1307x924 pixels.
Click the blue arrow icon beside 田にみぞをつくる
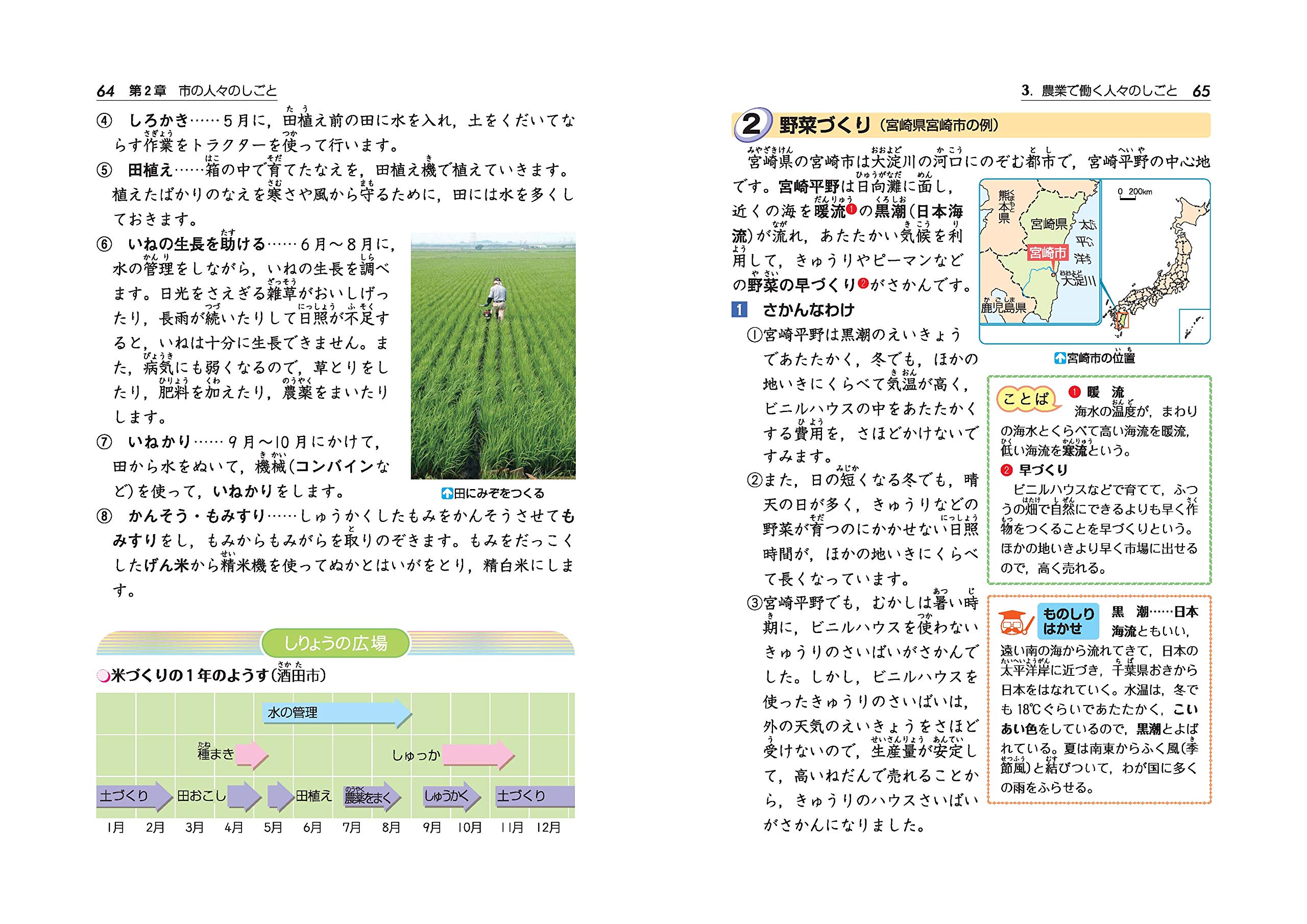(x=447, y=494)
